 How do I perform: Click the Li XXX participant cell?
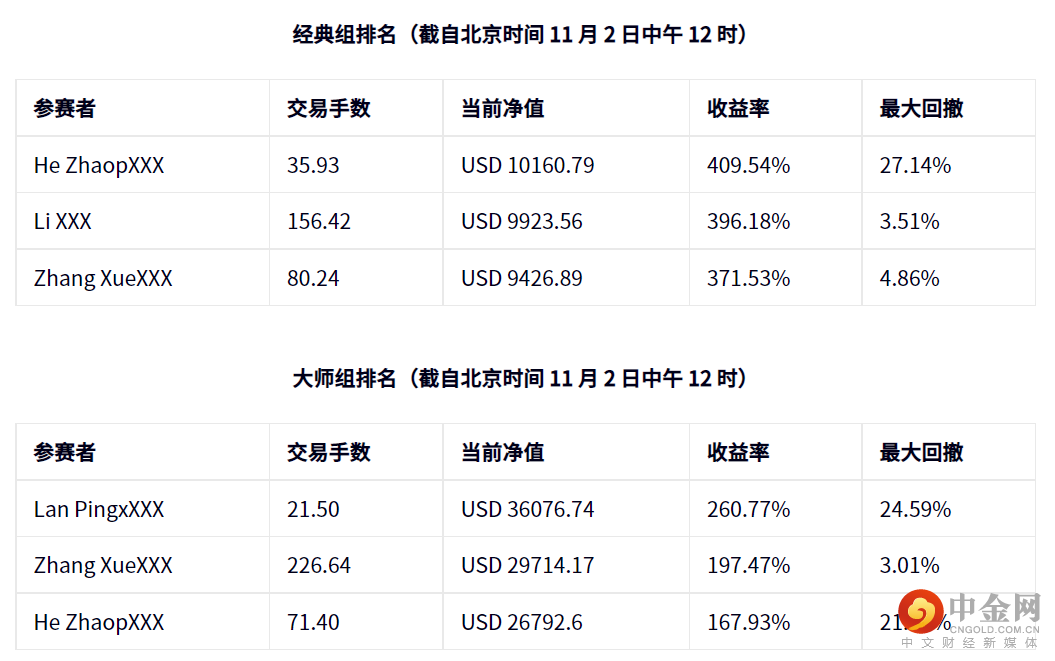tap(63, 222)
